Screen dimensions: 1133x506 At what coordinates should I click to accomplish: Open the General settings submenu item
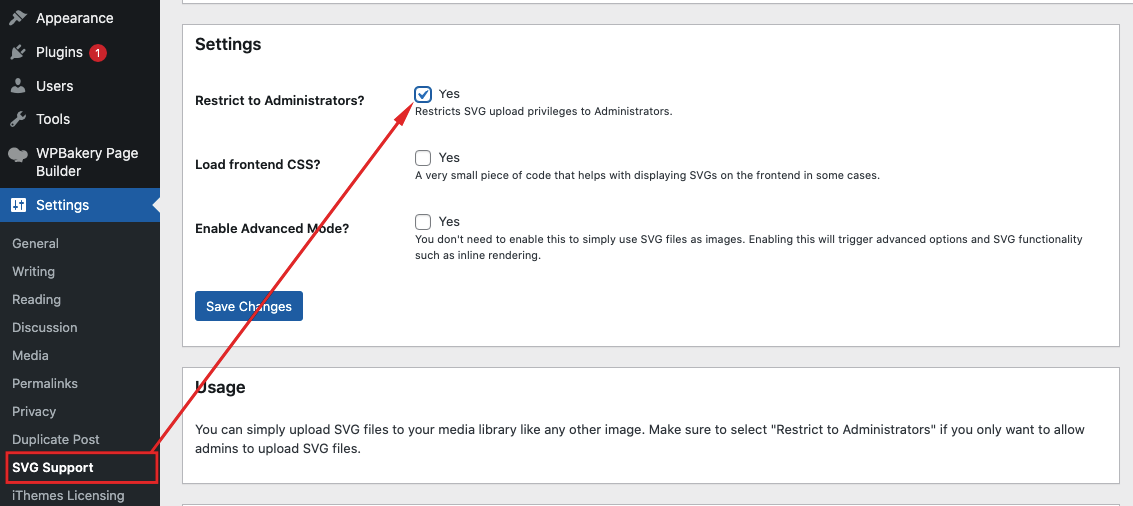point(35,243)
